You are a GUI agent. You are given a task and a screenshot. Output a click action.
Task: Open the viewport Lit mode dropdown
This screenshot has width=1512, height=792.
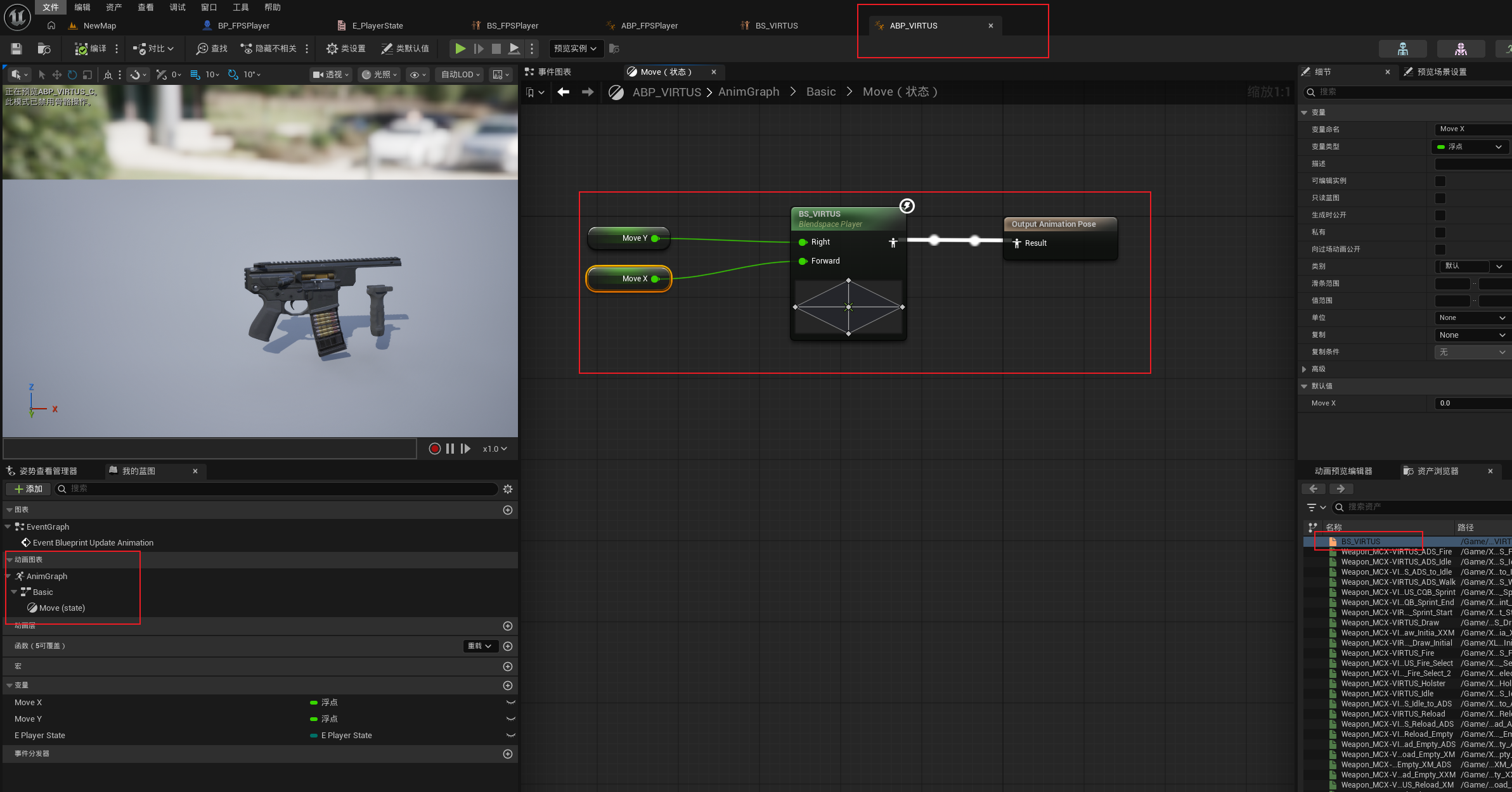[x=380, y=75]
